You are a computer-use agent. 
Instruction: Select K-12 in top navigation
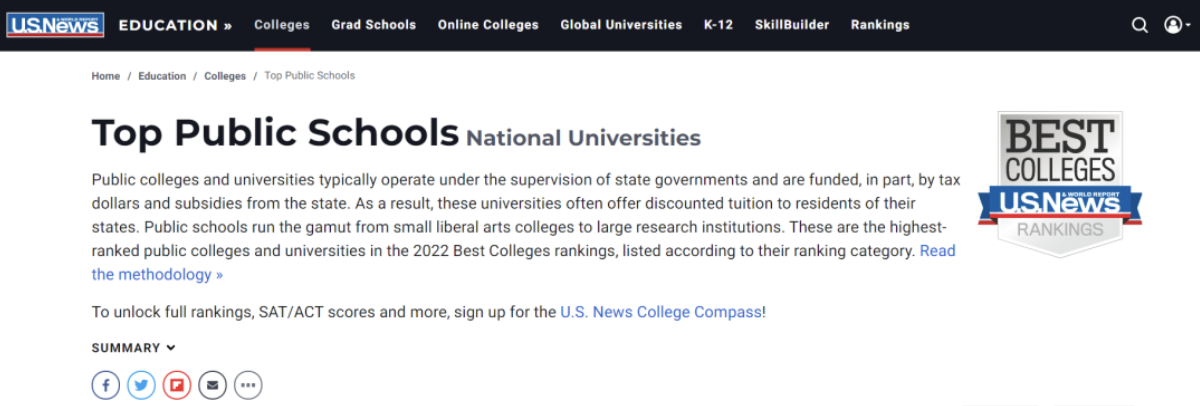[x=718, y=25]
